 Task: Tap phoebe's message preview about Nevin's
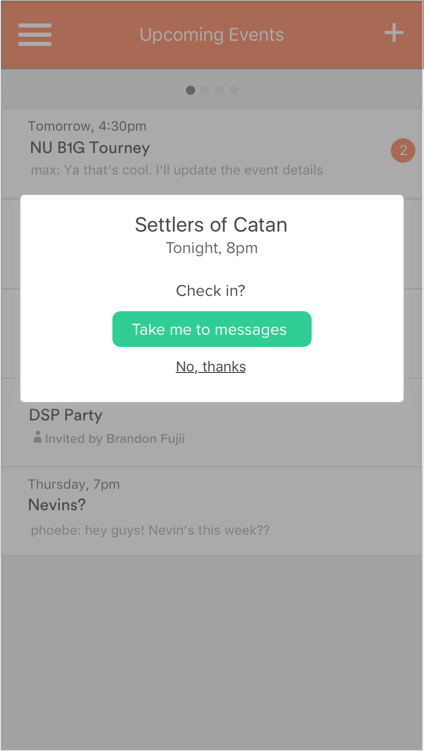click(150, 531)
